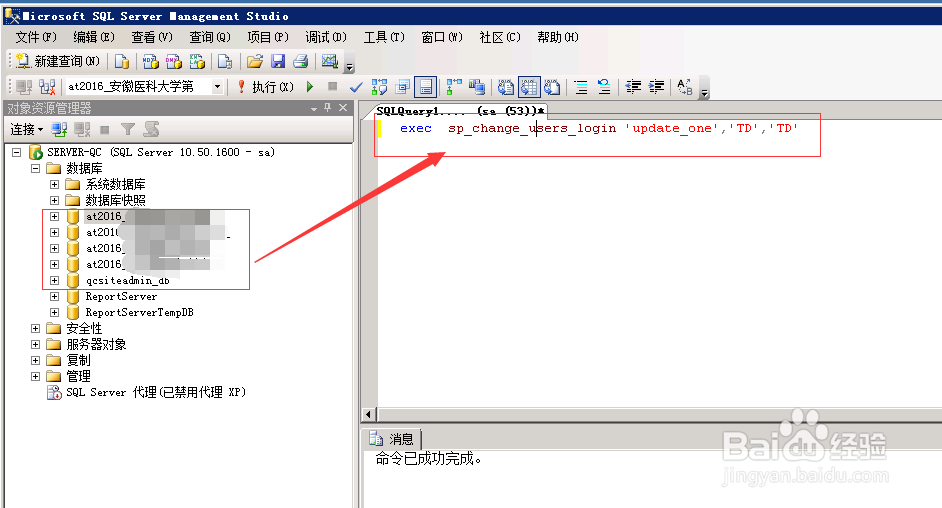
Task: Select SQL Server 代理 (已禁用代理 XP) node
Action: (156, 393)
